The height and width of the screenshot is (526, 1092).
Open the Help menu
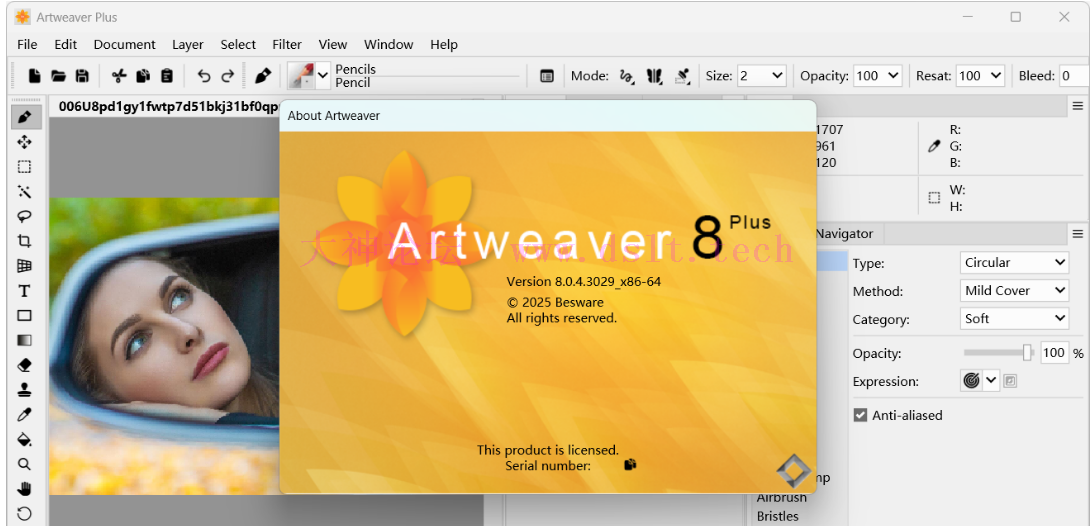[x=444, y=45]
